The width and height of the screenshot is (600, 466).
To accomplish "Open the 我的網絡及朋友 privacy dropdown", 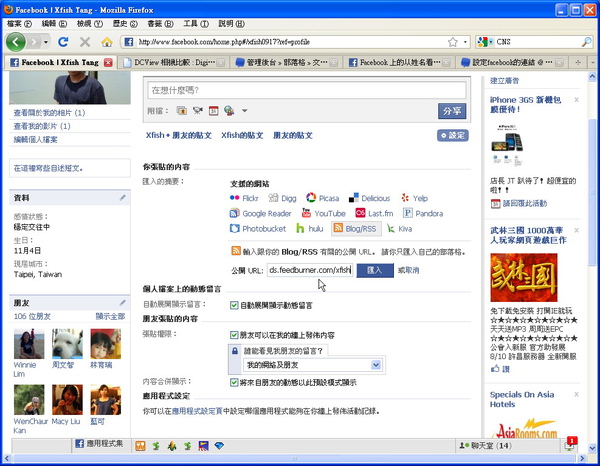I will 312,365.
